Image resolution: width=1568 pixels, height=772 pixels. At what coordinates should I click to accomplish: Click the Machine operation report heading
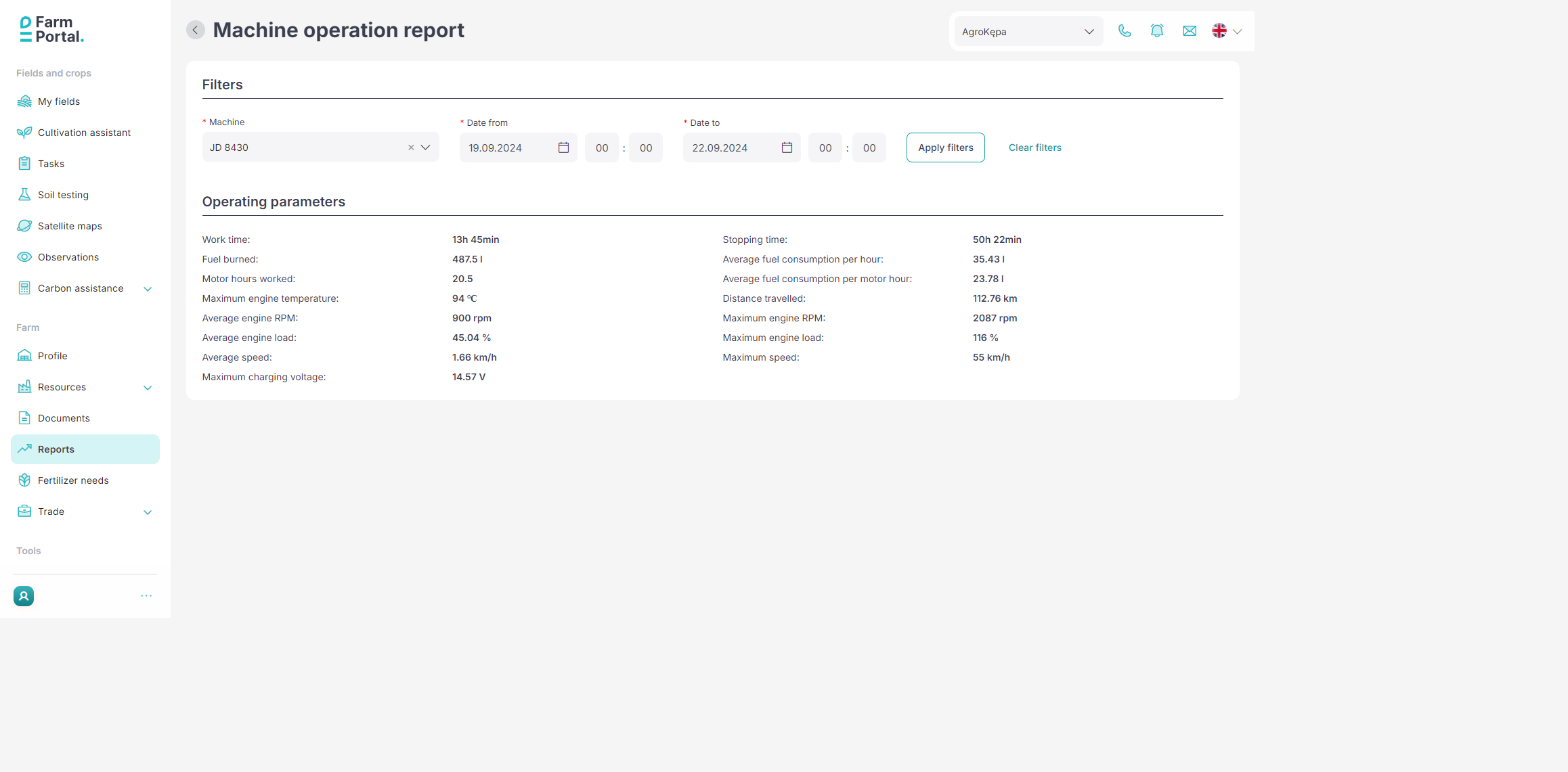coord(339,30)
